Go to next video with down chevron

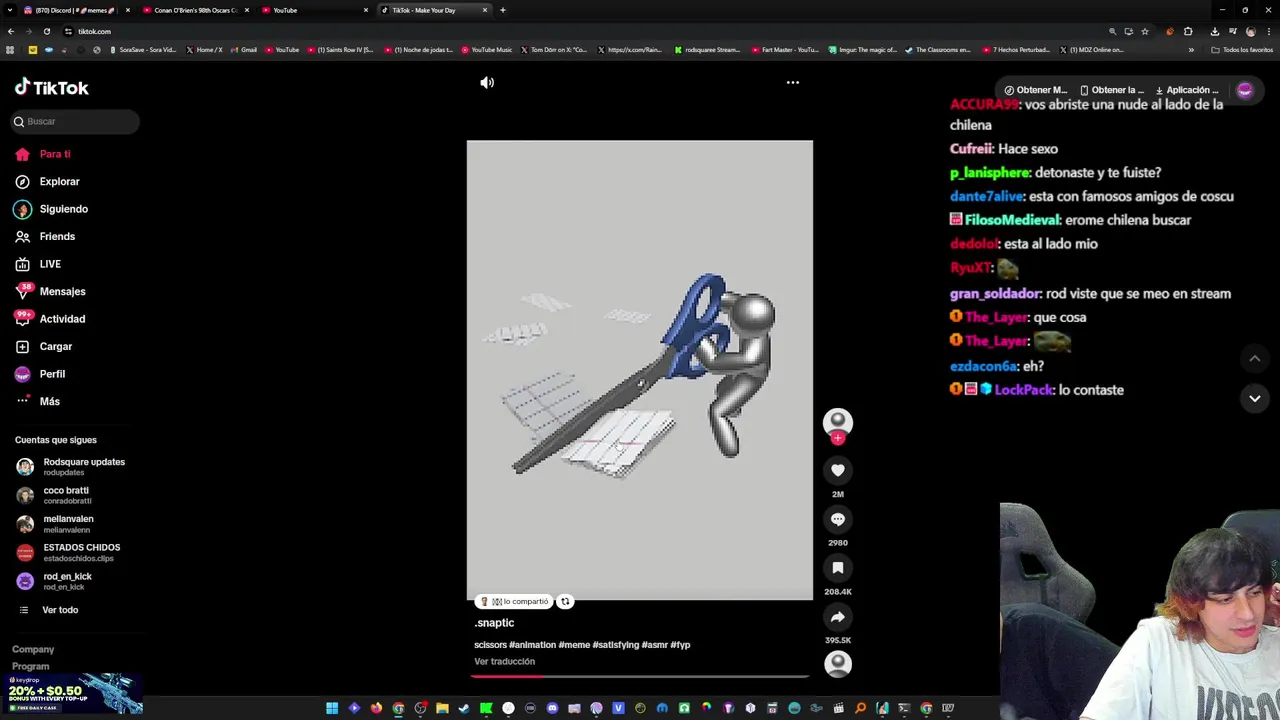pos(1254,398)
